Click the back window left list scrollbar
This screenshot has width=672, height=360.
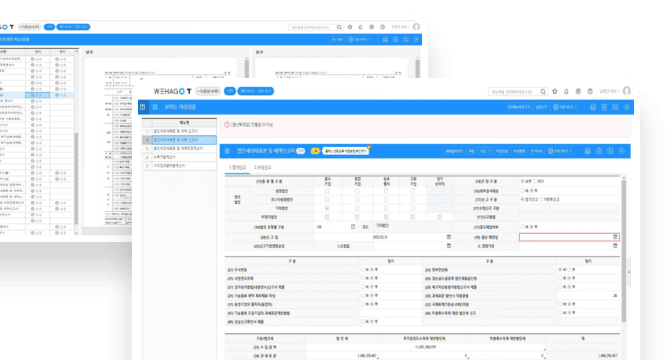click(x=76, y=178)
